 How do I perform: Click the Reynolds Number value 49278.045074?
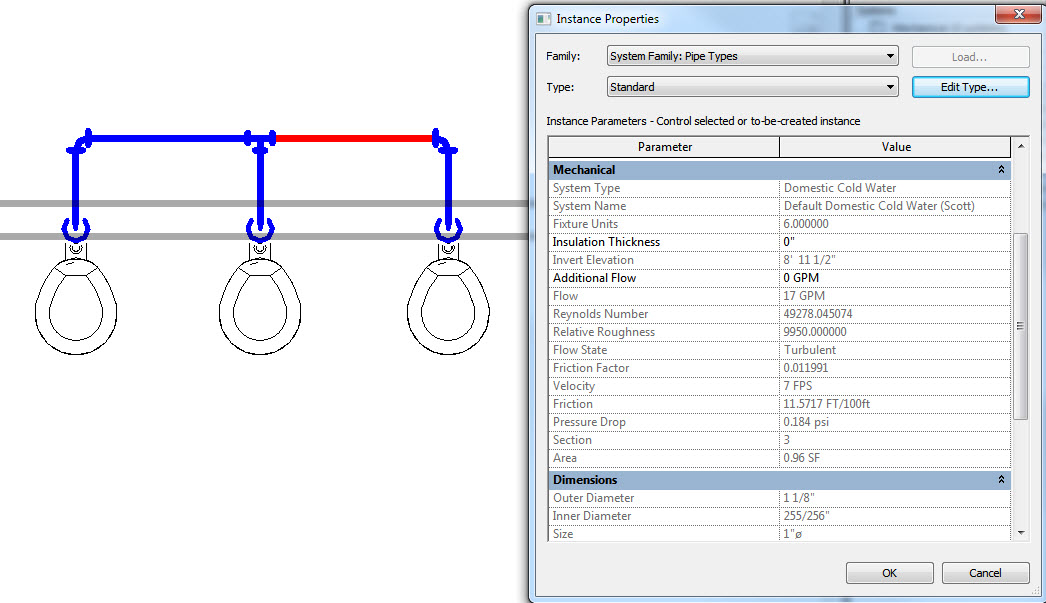point(895,314)
